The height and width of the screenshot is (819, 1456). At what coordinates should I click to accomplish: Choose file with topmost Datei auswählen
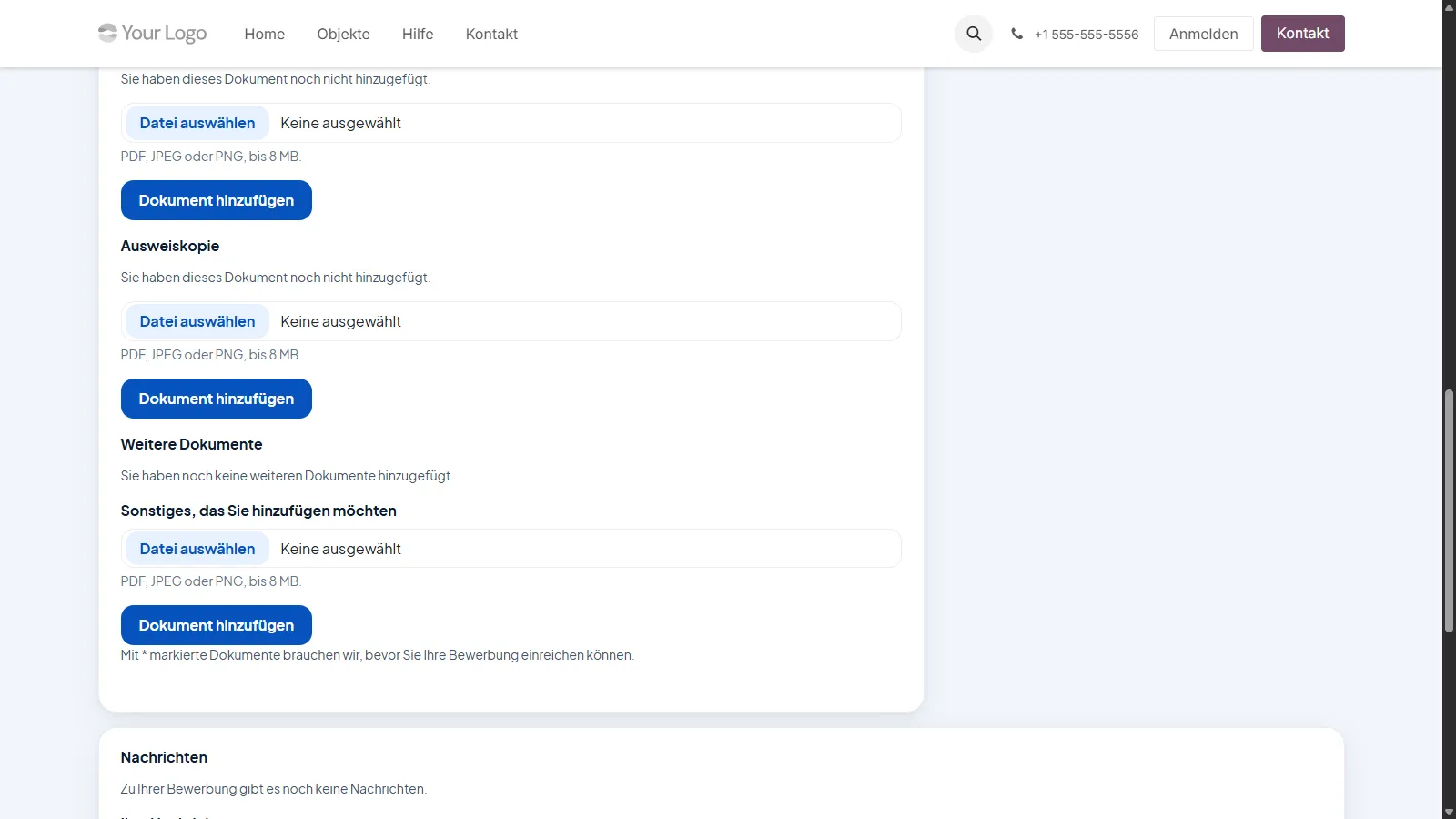[x=197, y=123]
